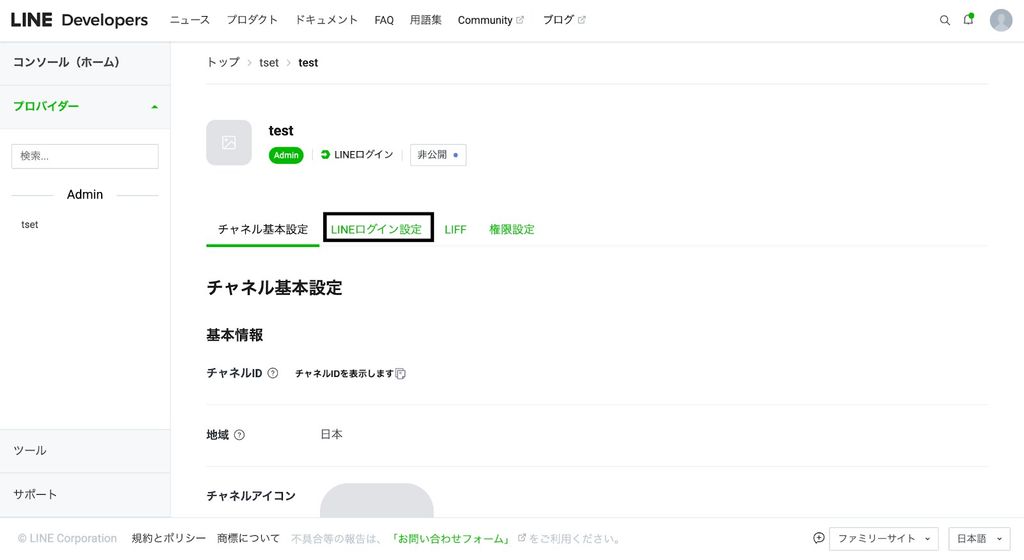Click the green Admin badge
This screenshot has width=1024, height=560.
tap(286, 155)
